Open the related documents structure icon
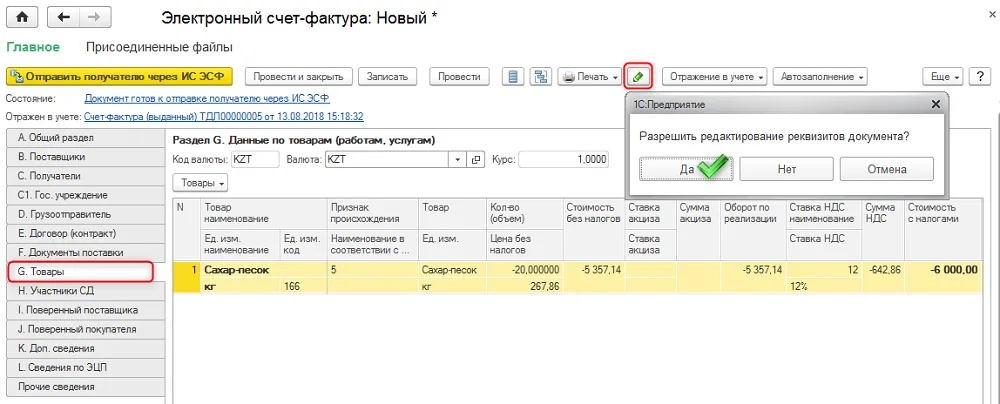 click(x=541, y=77)
